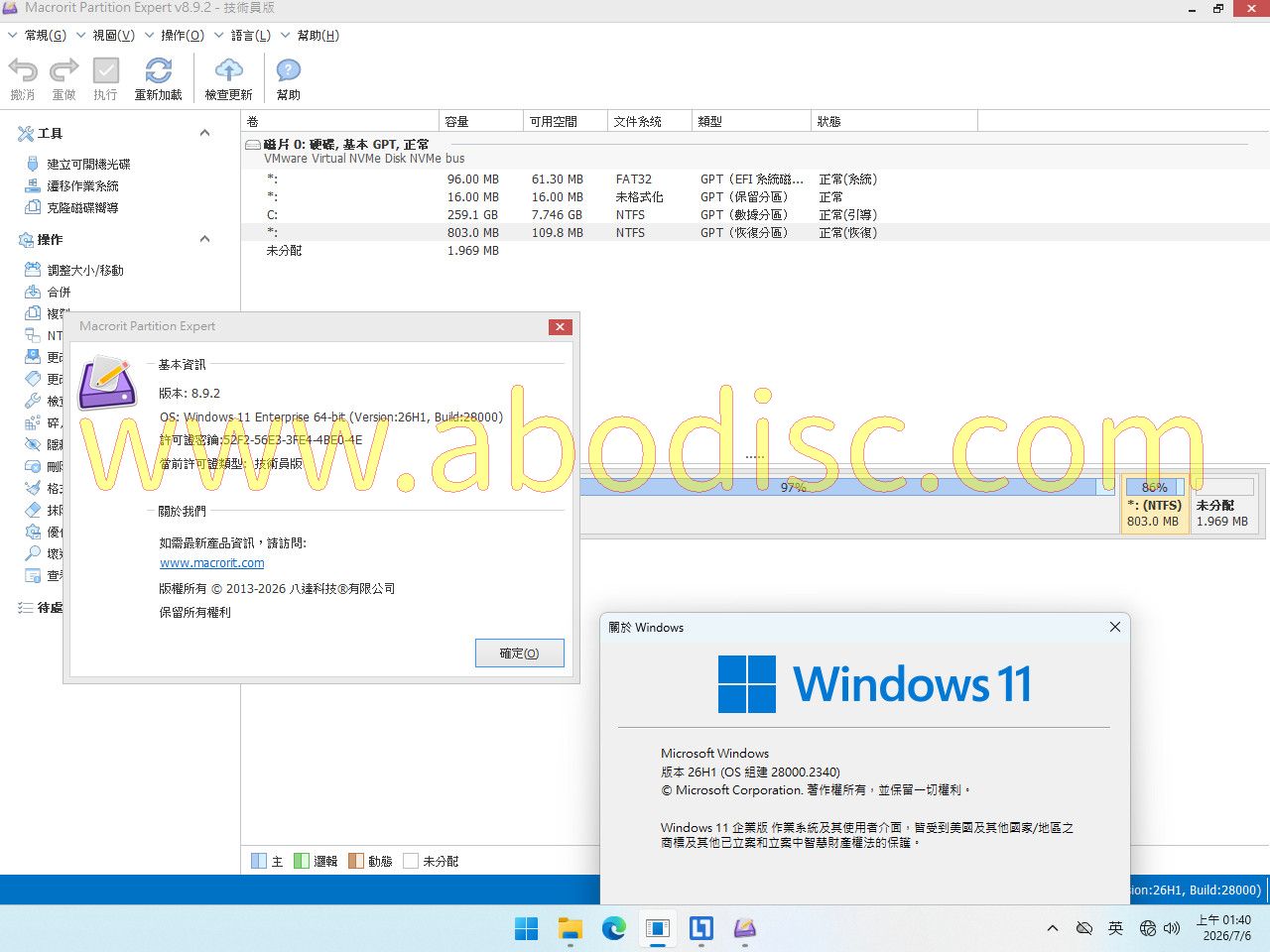Click the 可用空間 column header
This screenshot has height=952, width=1270.
566,121
